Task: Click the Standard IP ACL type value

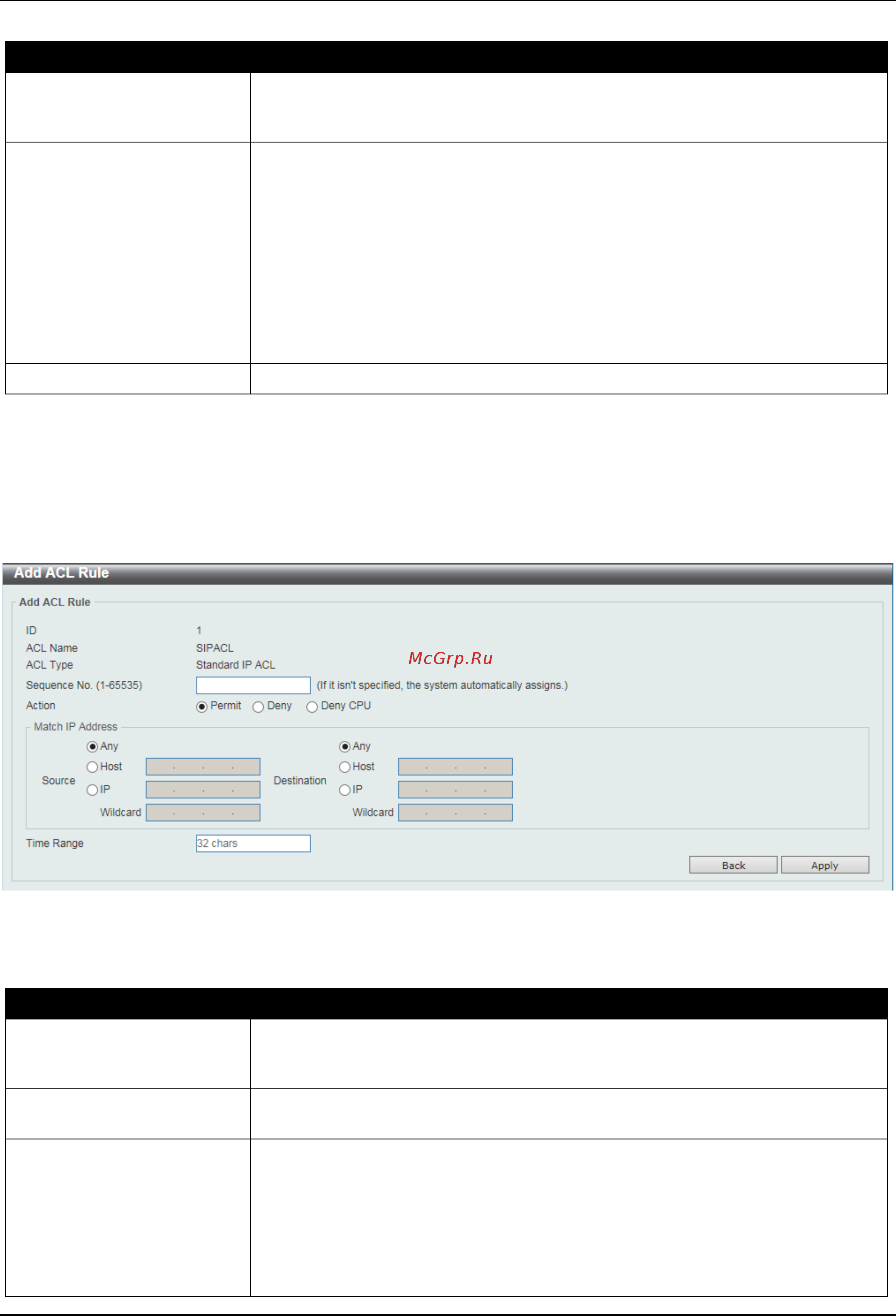Action: [236, 665]
